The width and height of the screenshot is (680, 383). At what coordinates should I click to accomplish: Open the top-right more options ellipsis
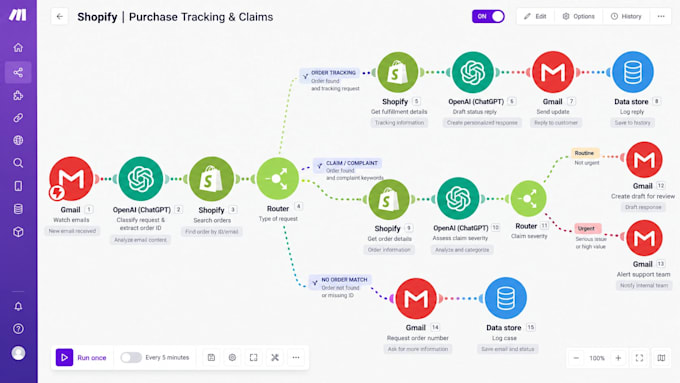click(x=661, y=16)
